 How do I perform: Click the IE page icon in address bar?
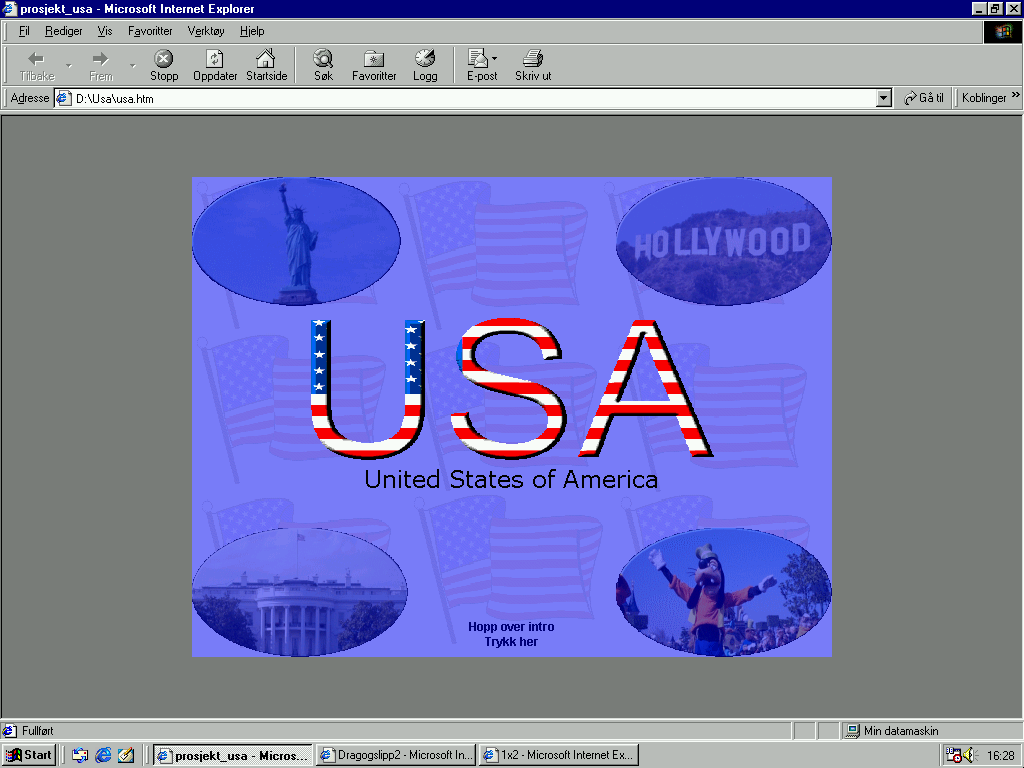coord(63,99)
